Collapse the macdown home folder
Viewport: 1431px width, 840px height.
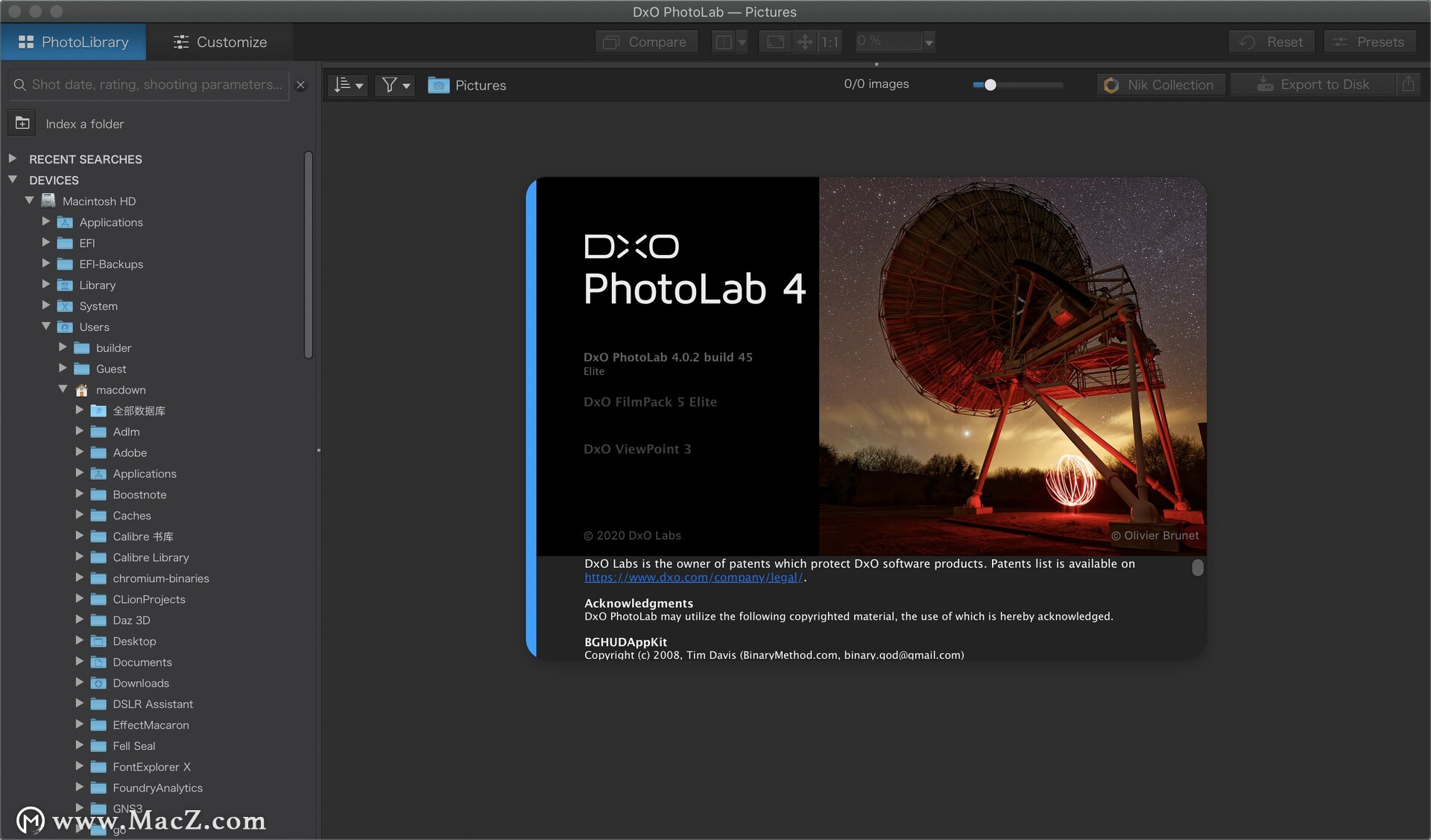pos(63,389)
